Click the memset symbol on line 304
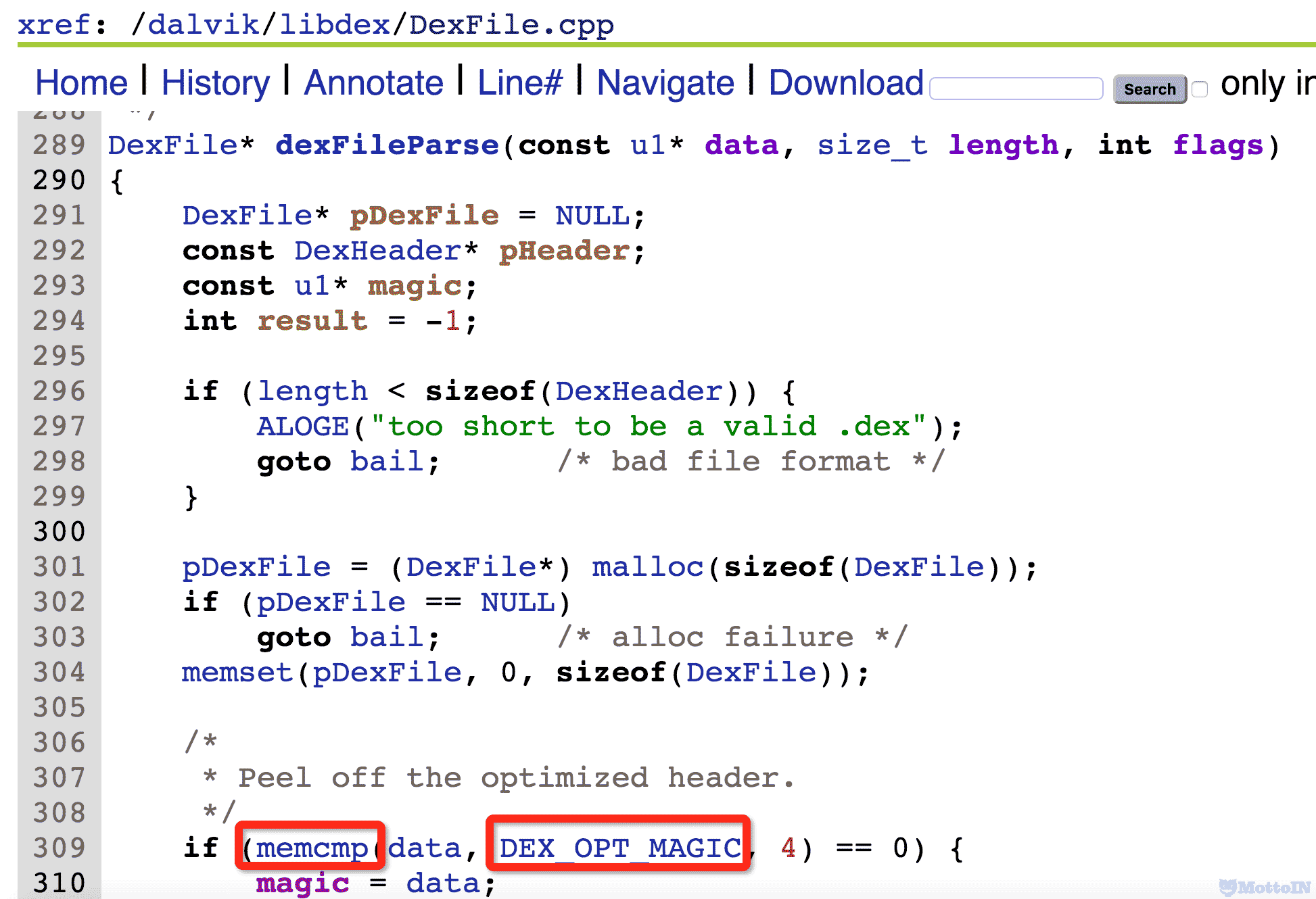 coord(237,673)
